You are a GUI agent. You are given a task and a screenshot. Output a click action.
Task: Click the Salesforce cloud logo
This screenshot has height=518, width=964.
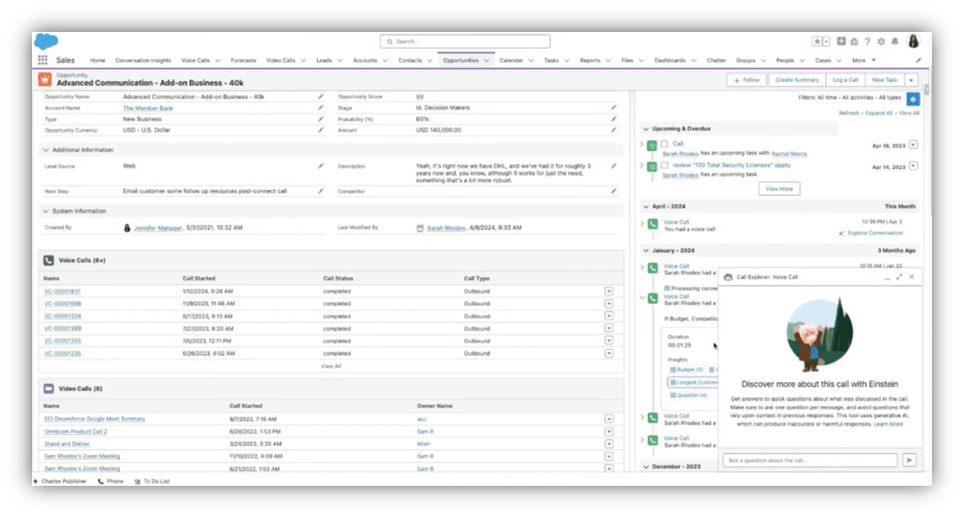coord(46,41)
